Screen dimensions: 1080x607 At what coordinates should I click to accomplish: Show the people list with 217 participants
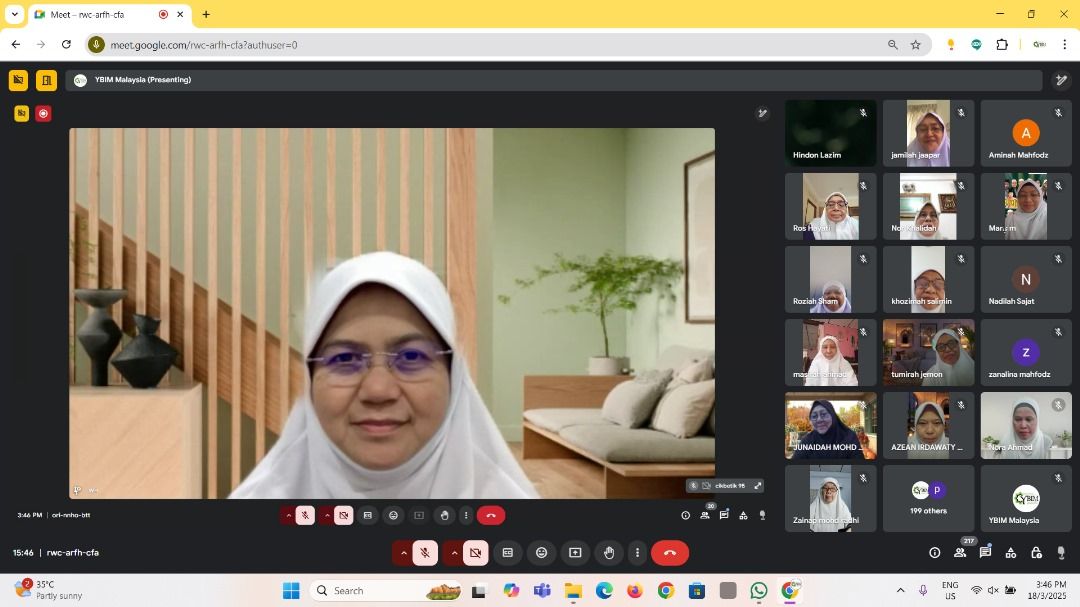[x=960, y=553]
